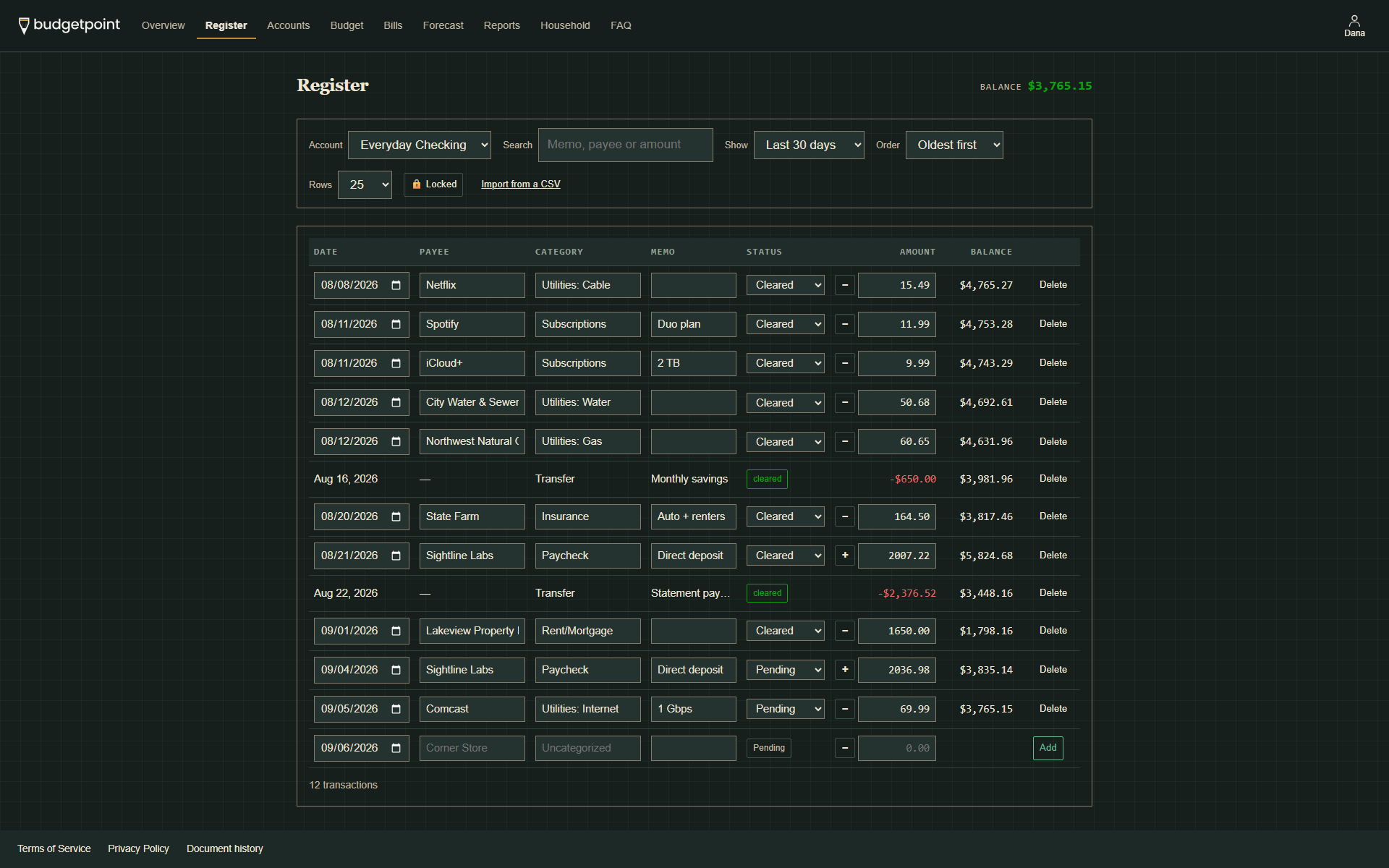Delete the Spotify transaction
This screenshot has width=1389, height=868.
pyautogui.click(x=1053, y=324)
